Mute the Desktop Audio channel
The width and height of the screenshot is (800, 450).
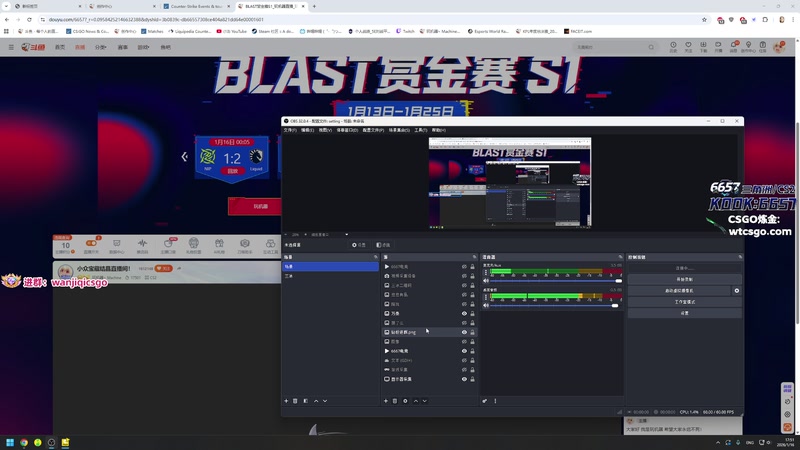click(x=486, y=305)
